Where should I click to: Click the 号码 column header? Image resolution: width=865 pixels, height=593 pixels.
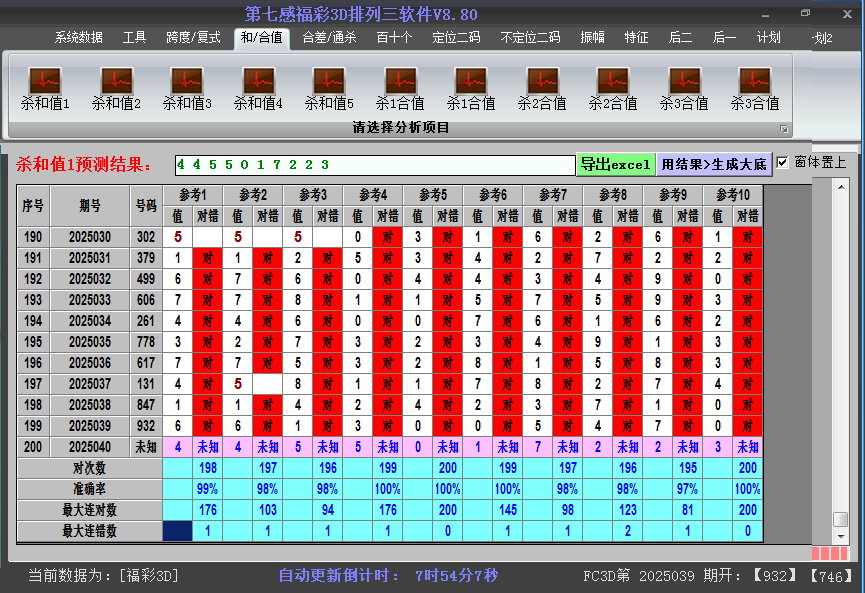(x=146, y=206)
